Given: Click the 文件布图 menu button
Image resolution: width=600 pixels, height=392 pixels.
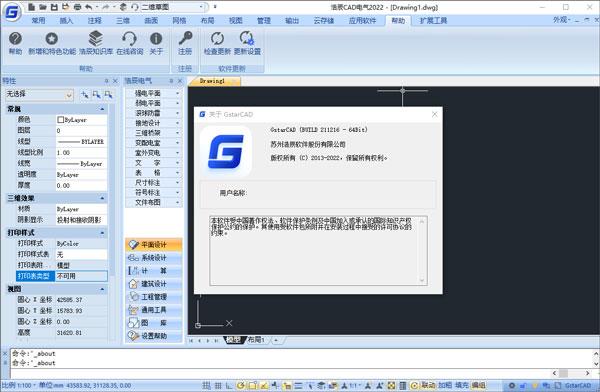Looking at the screenshot, I should [x=154, y=202].
